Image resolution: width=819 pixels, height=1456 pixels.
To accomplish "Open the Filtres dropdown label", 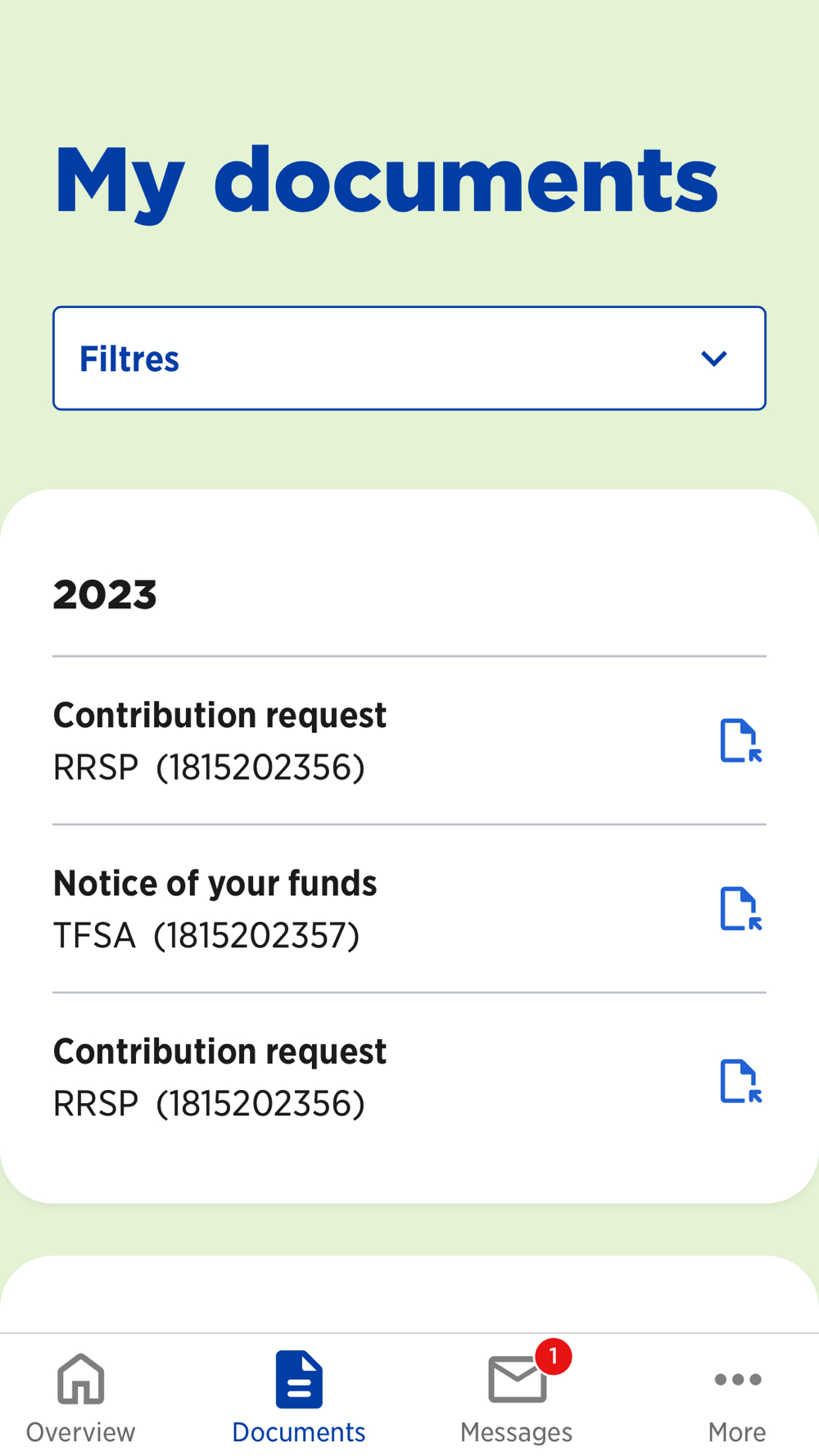I will 129,359.
